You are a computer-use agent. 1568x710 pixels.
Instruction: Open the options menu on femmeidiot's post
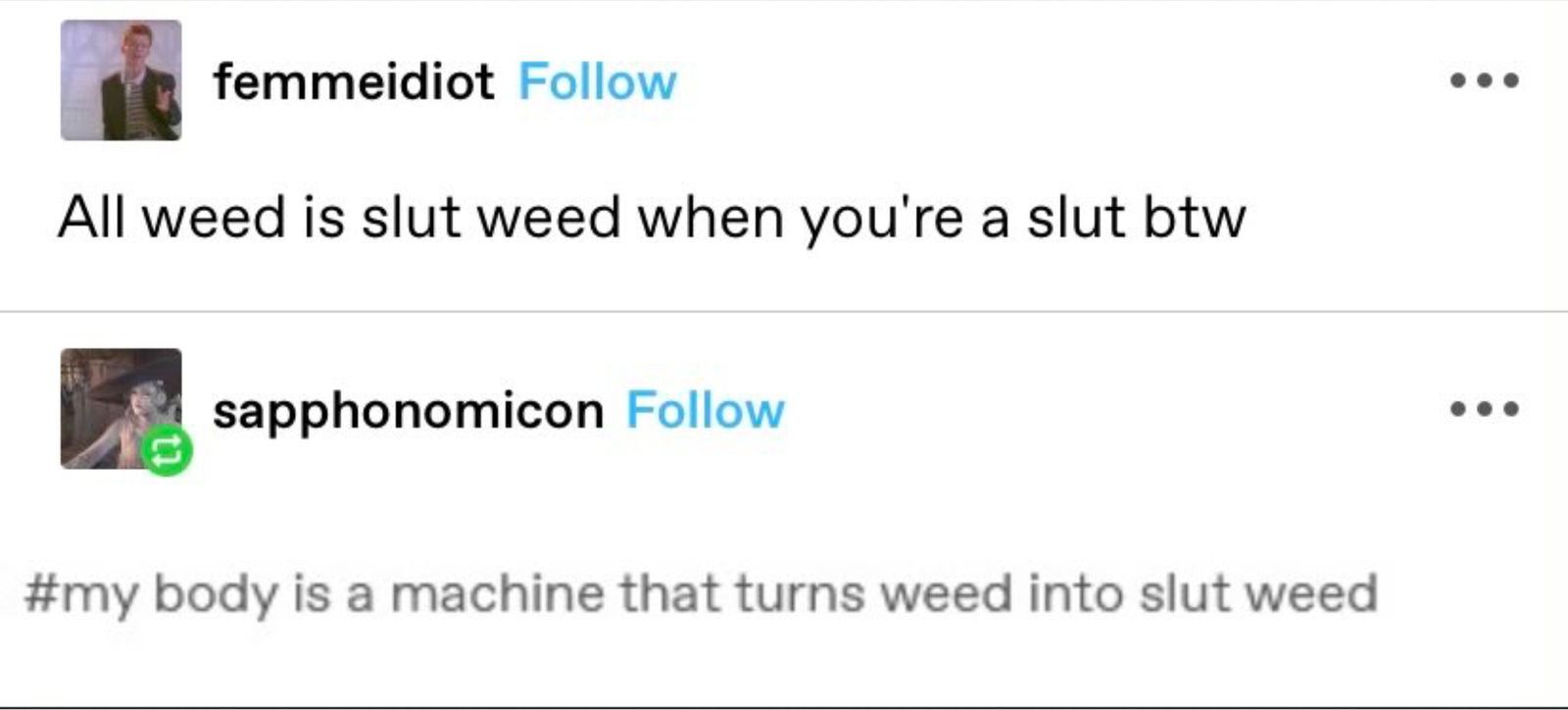pyautogui.click(x=1485, y=80)
